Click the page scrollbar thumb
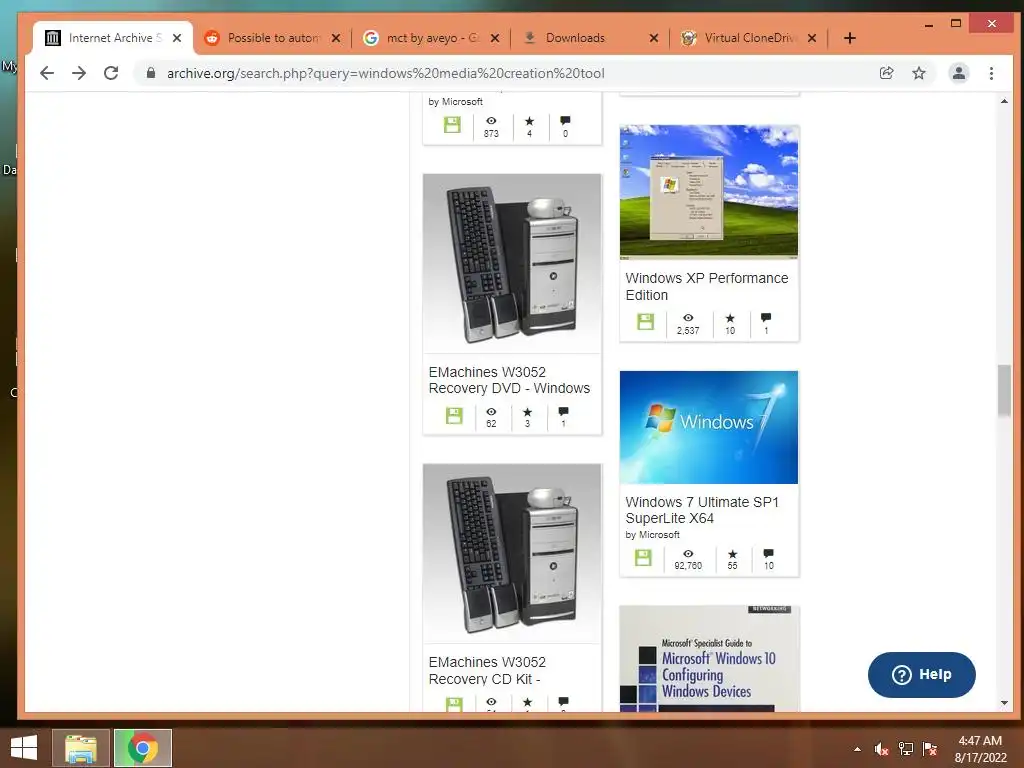Screen dimensions: 1024x768 1004,390
